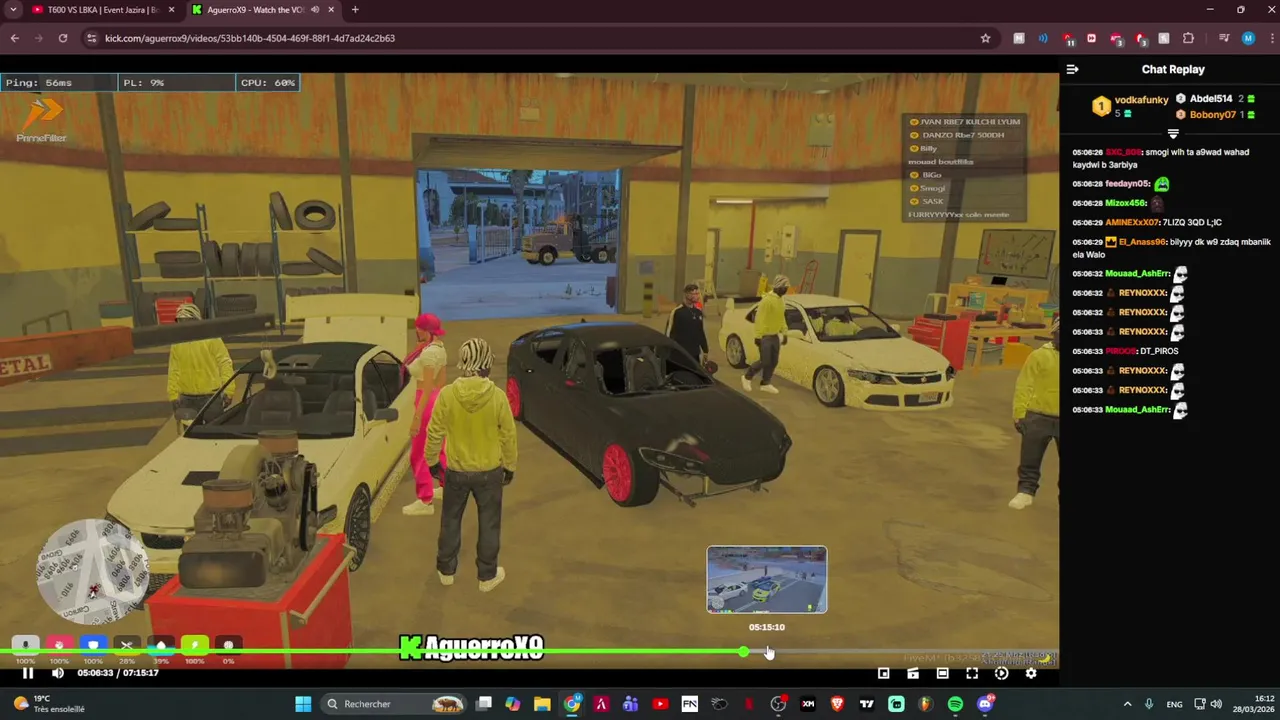Bookmark this page with the star
The image size is (1280, 720).
(x=985, y=38)
